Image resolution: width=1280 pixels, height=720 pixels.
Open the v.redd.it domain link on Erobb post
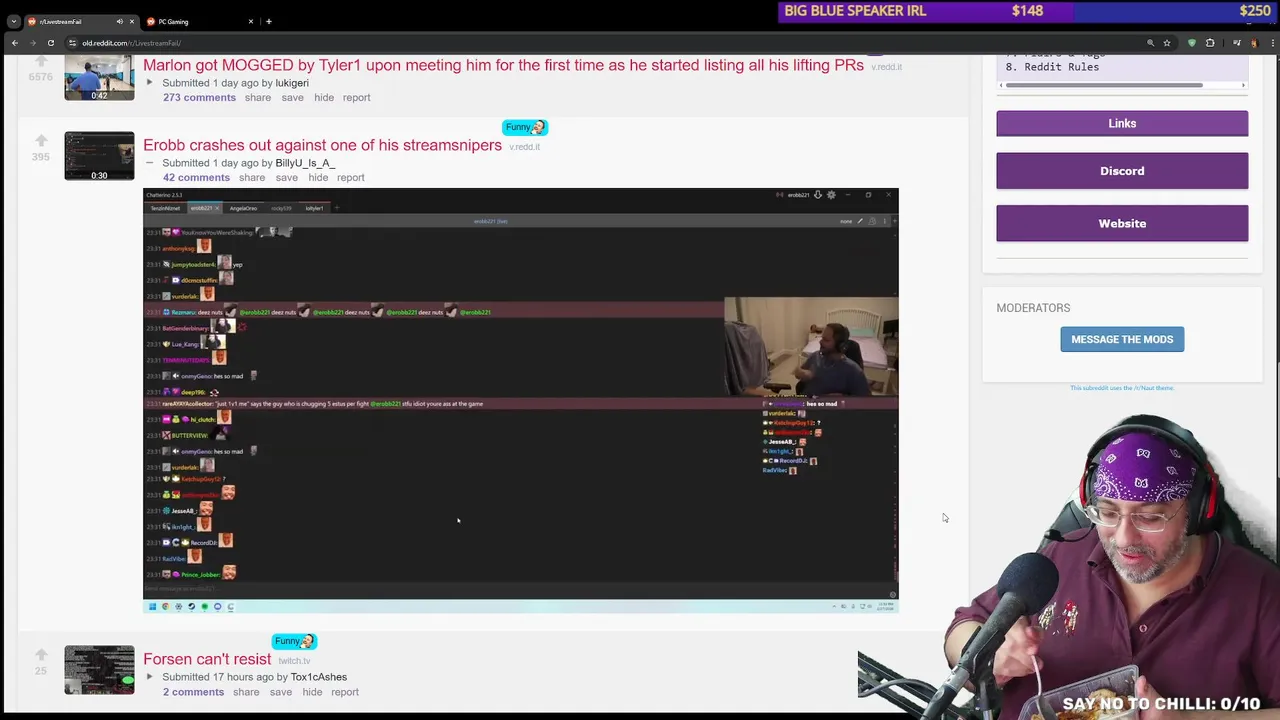click(524, 147)
